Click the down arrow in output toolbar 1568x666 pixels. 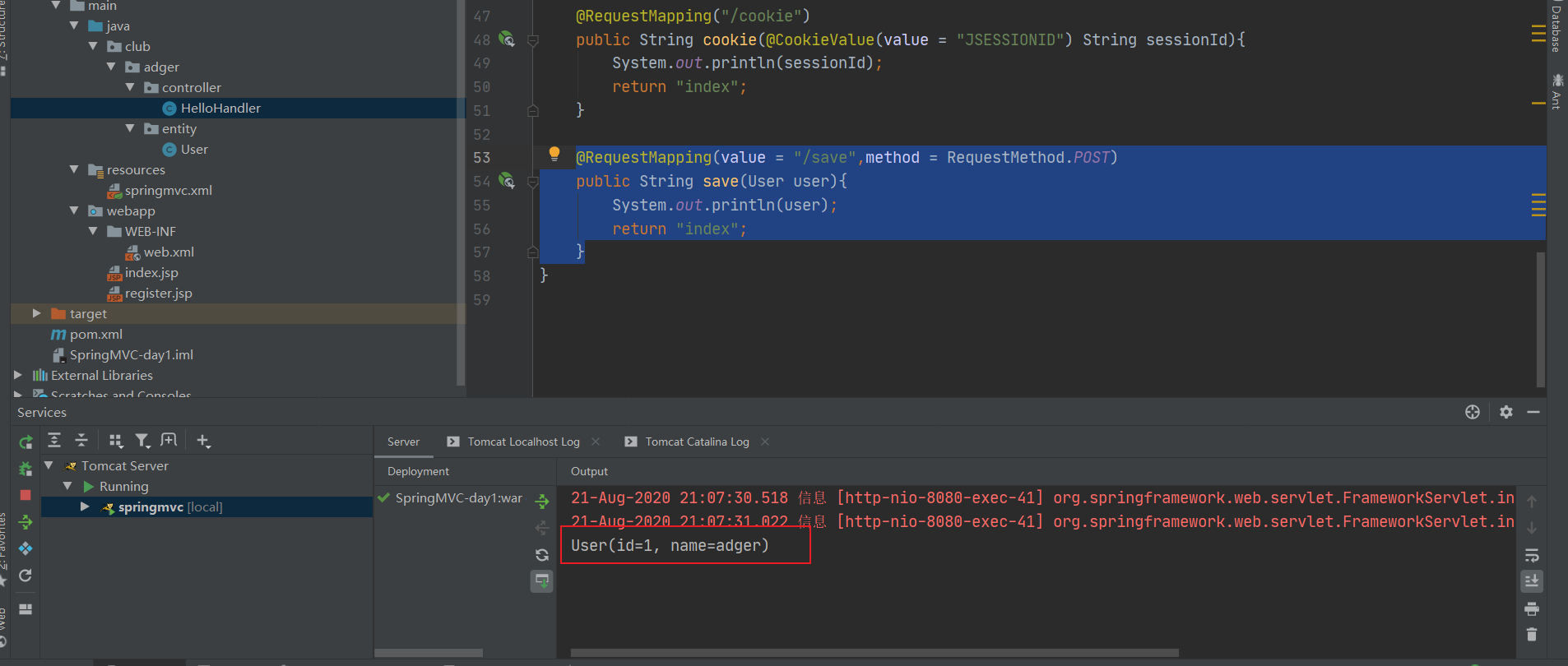click(x=1532, y=528)
